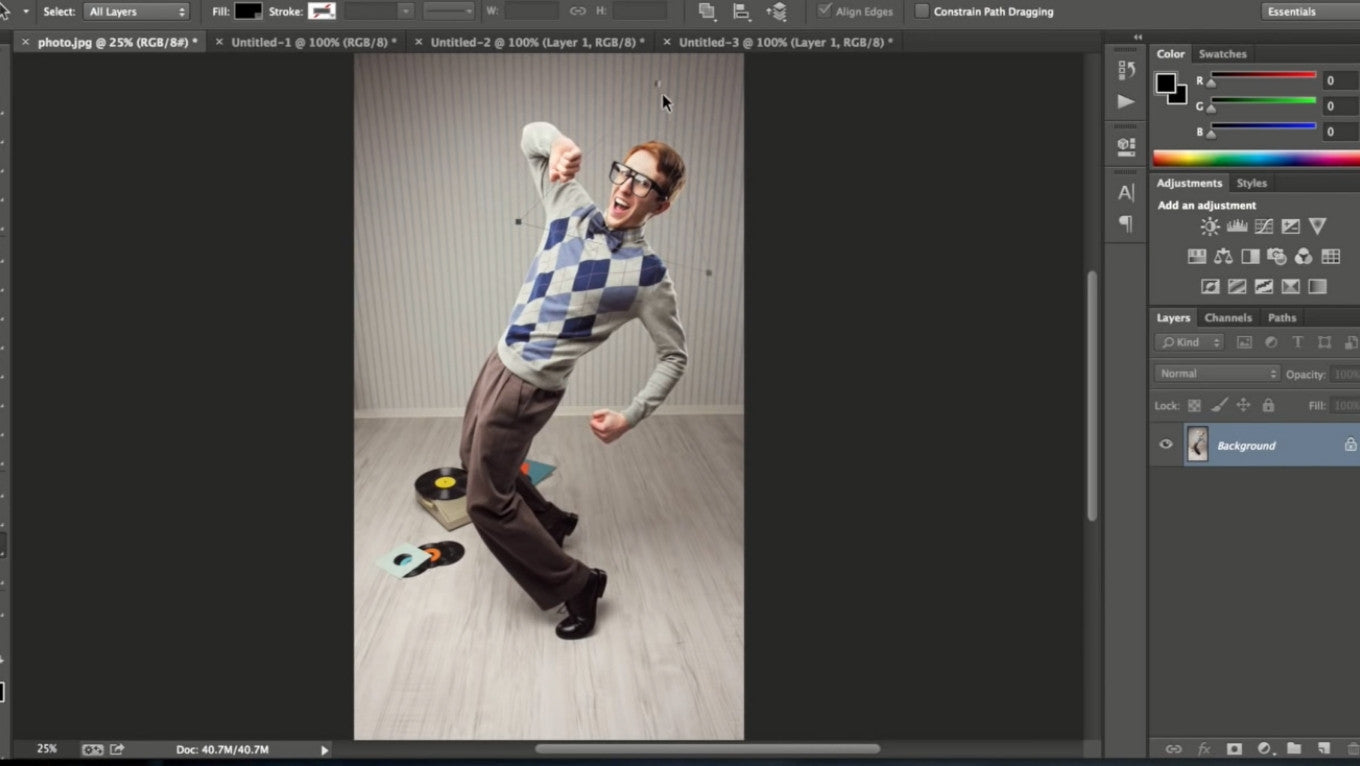Toggle lock transparent pixels
Screen dimensions: 1360x766
click(1194, 406)
